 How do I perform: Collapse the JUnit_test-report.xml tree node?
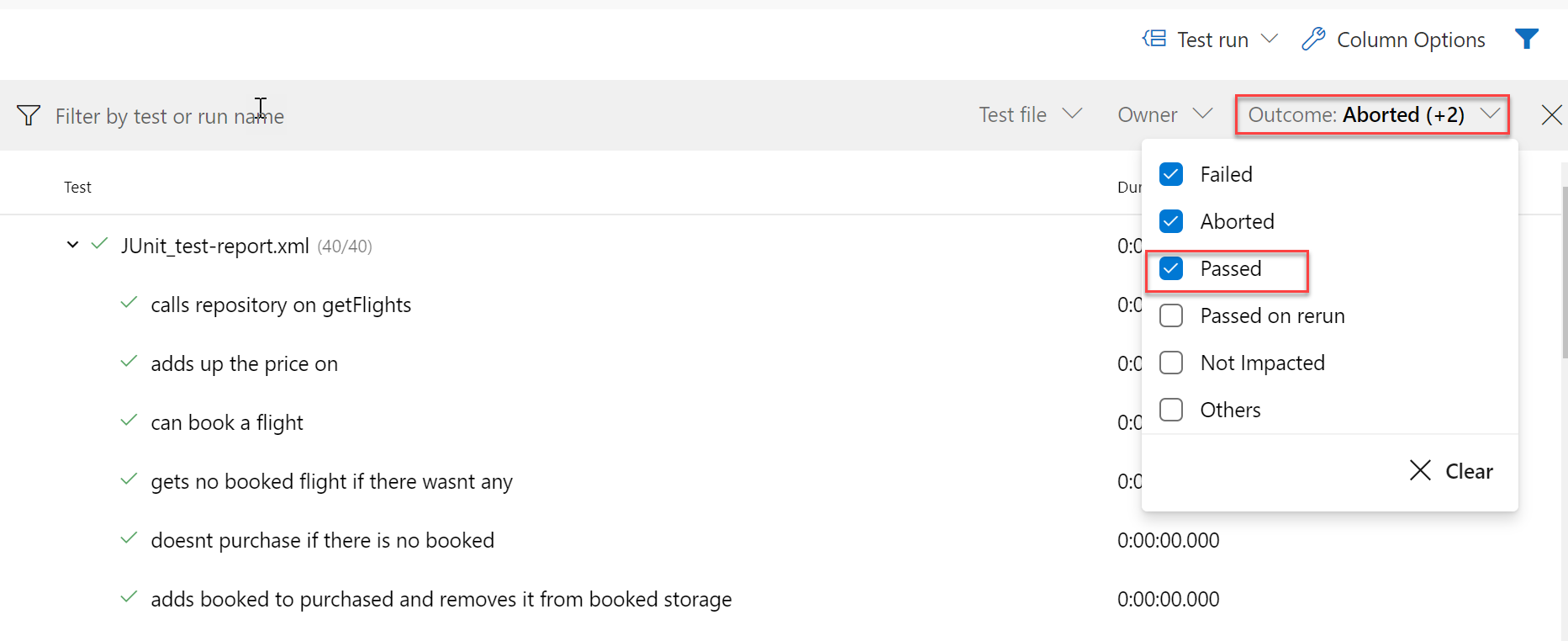[x=73, y=245]
